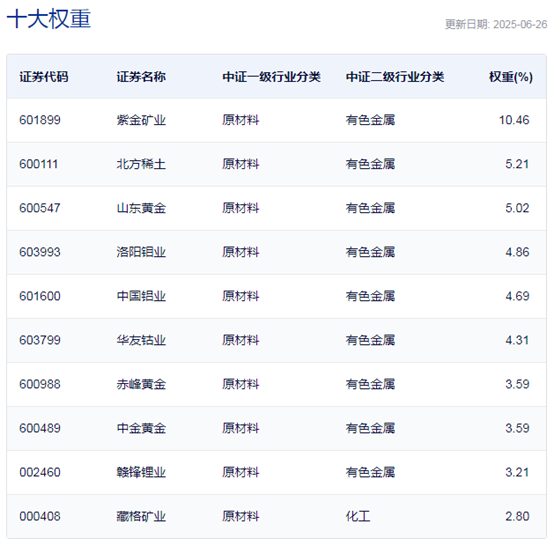Click 原材料 in the 北方稀土 row
The image size is (554, 546).
point(241,164)
